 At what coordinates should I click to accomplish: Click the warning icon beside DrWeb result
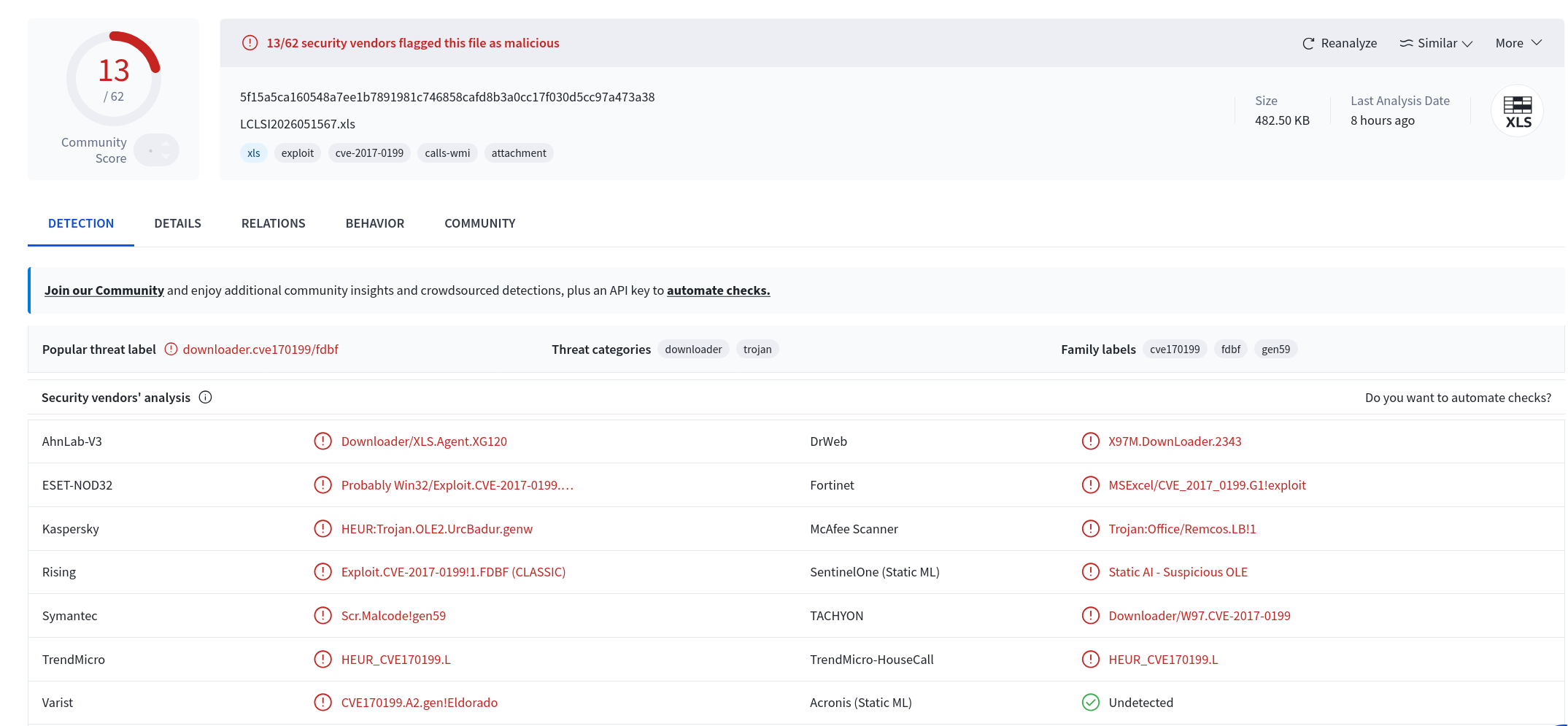point(1090,441)
